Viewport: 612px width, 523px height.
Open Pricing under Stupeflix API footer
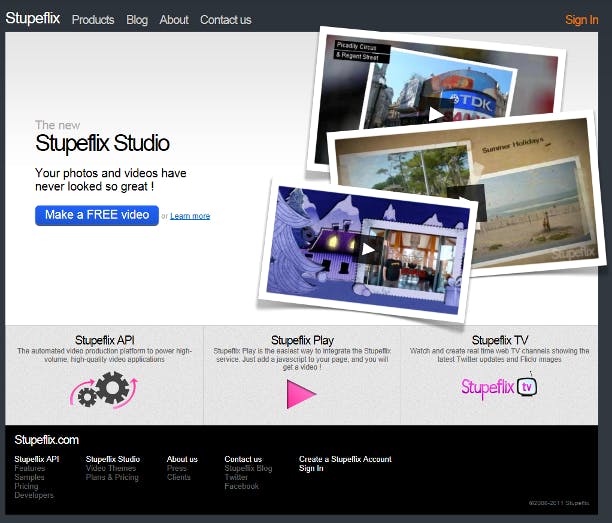coord(26,486)
